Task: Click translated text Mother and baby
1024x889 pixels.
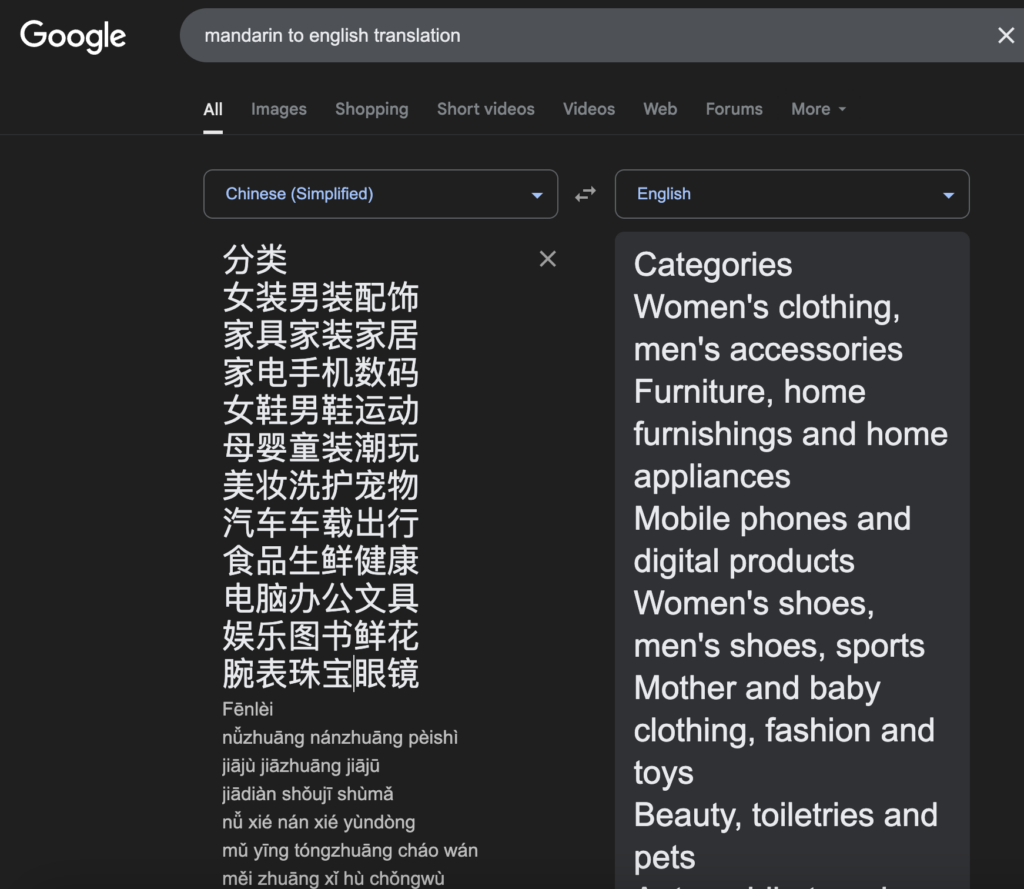Action: [758, 688]
